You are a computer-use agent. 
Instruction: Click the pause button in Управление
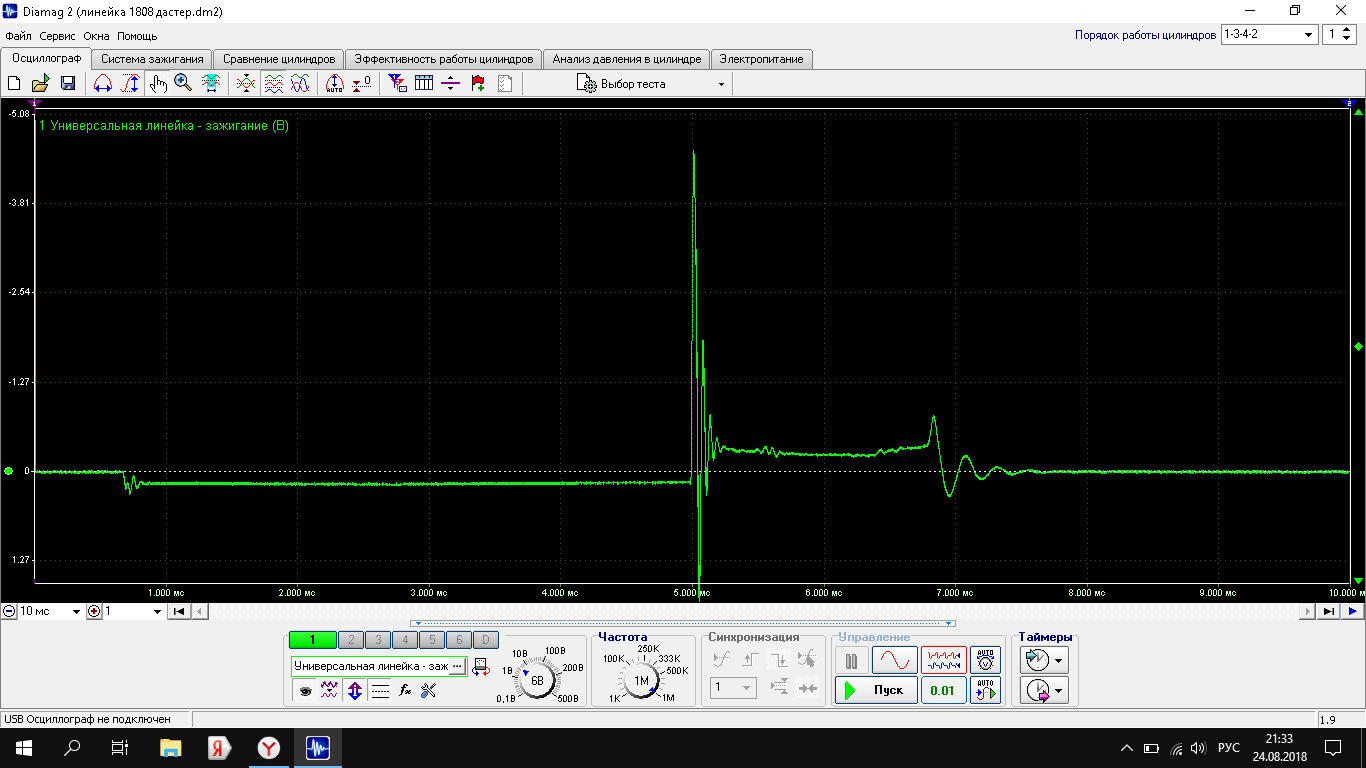(852, 661)
